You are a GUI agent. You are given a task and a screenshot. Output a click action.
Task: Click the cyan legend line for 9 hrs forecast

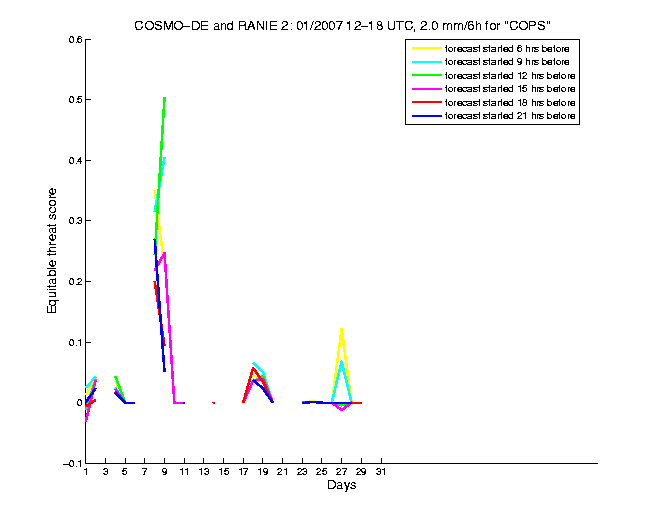point(424,62)
